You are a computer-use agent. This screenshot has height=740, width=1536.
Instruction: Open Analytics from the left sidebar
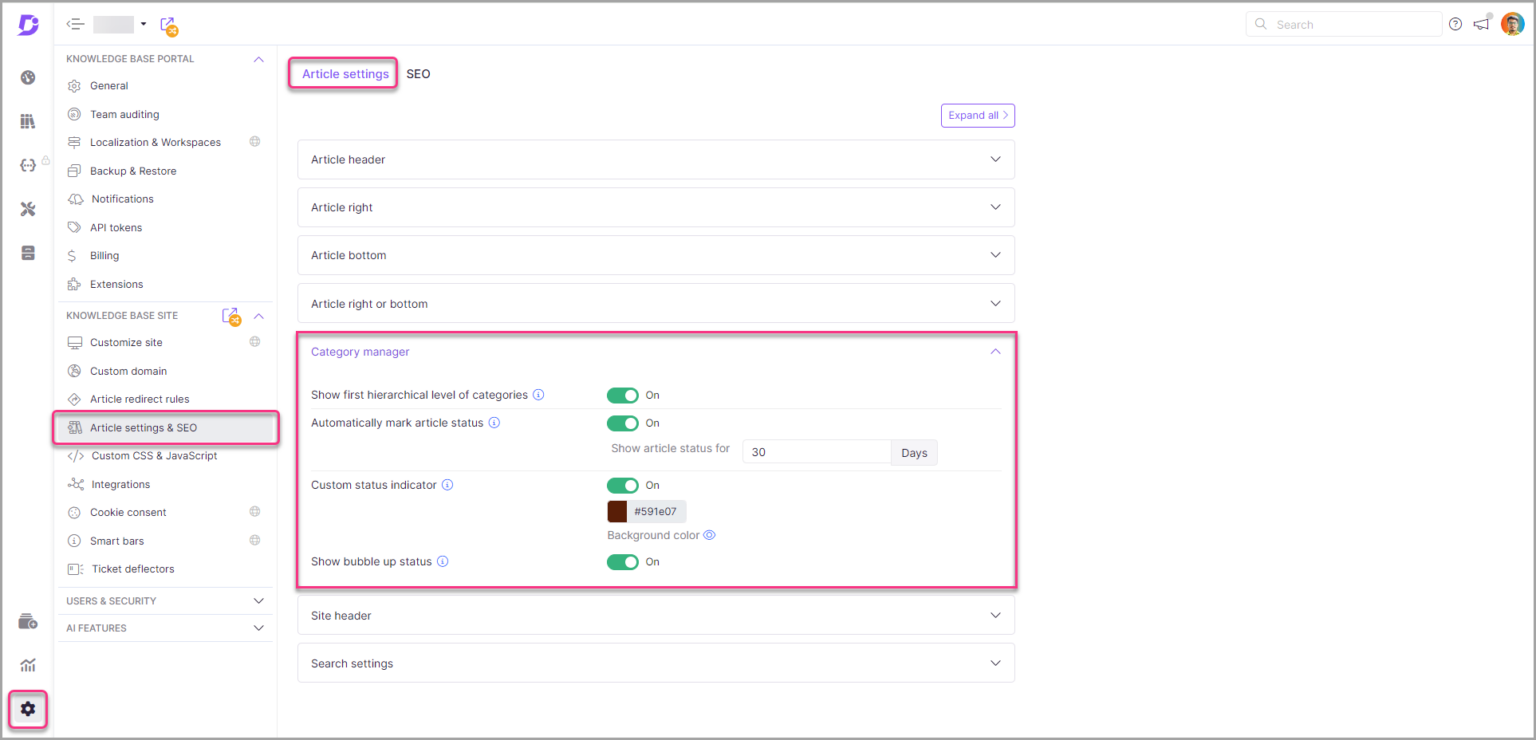click(28, 664)
